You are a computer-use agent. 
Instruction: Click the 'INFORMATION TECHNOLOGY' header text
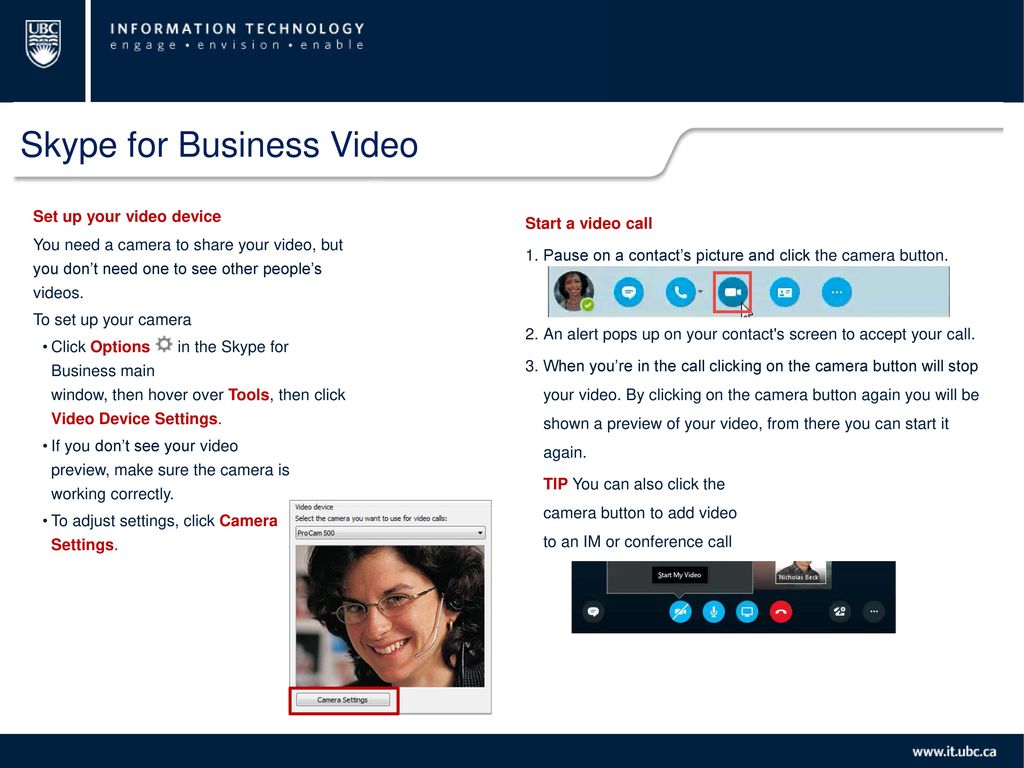(237, 29)
